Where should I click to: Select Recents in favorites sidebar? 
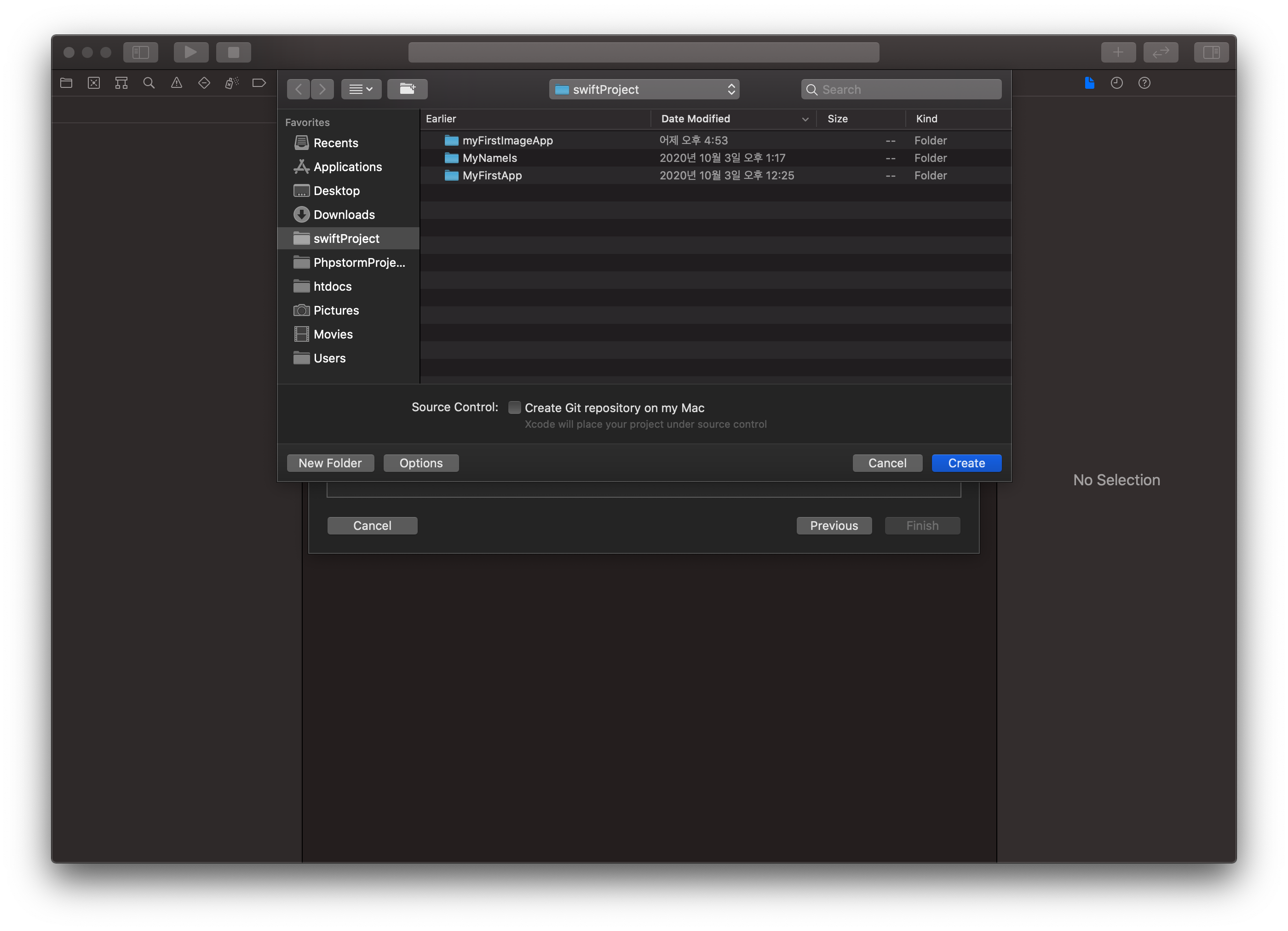pos(335,142)
